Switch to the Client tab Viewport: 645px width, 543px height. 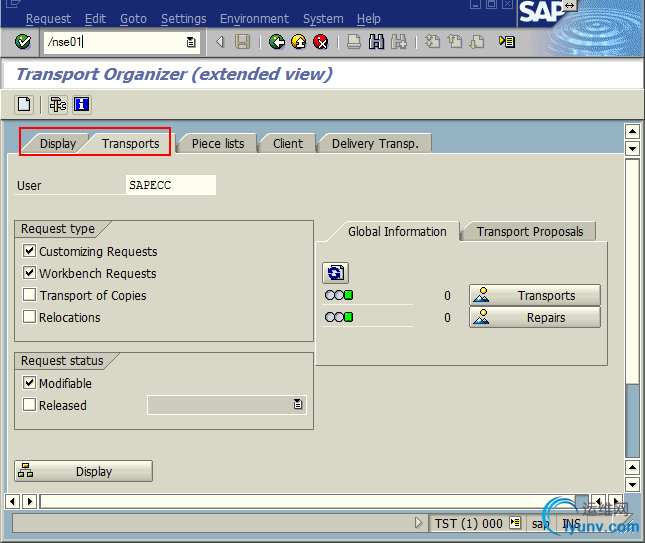tap(288, 144)
